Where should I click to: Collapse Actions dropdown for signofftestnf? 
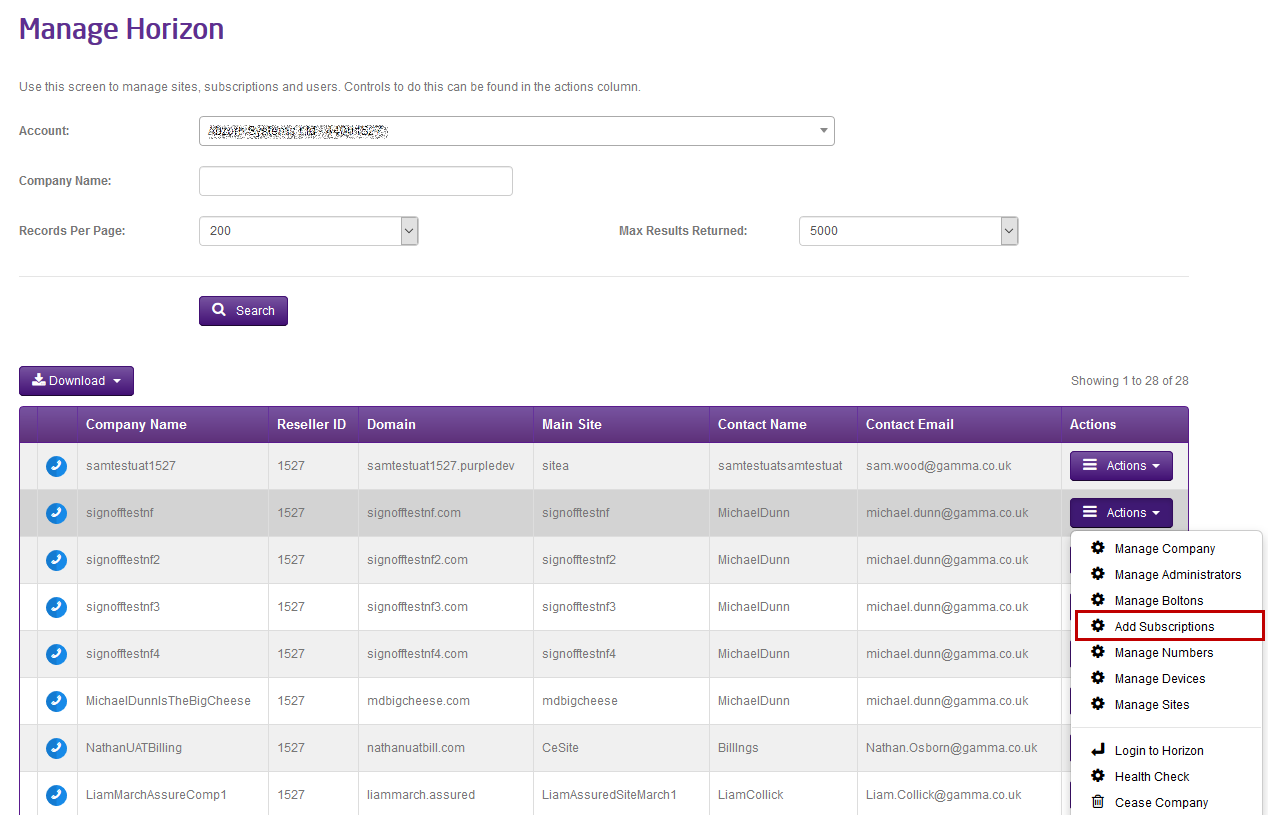(1121, 513)
